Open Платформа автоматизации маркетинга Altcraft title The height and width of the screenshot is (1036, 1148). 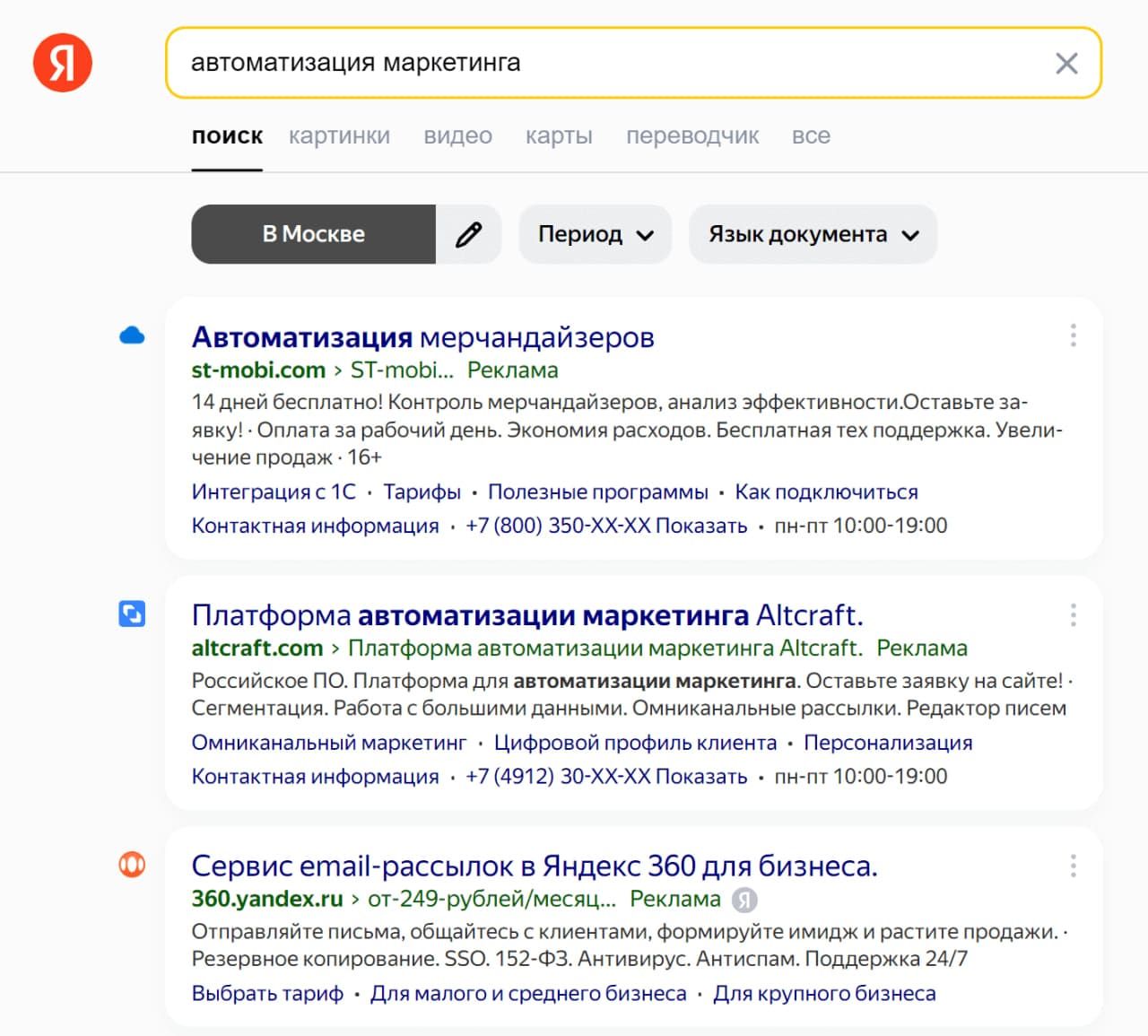[x=527, y=615]
